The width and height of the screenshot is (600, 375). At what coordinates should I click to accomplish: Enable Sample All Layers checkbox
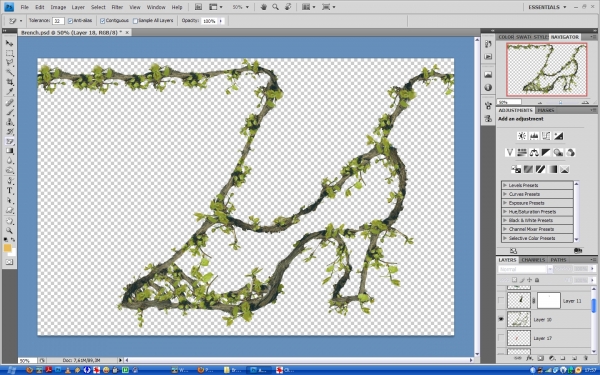click(135, 21)
